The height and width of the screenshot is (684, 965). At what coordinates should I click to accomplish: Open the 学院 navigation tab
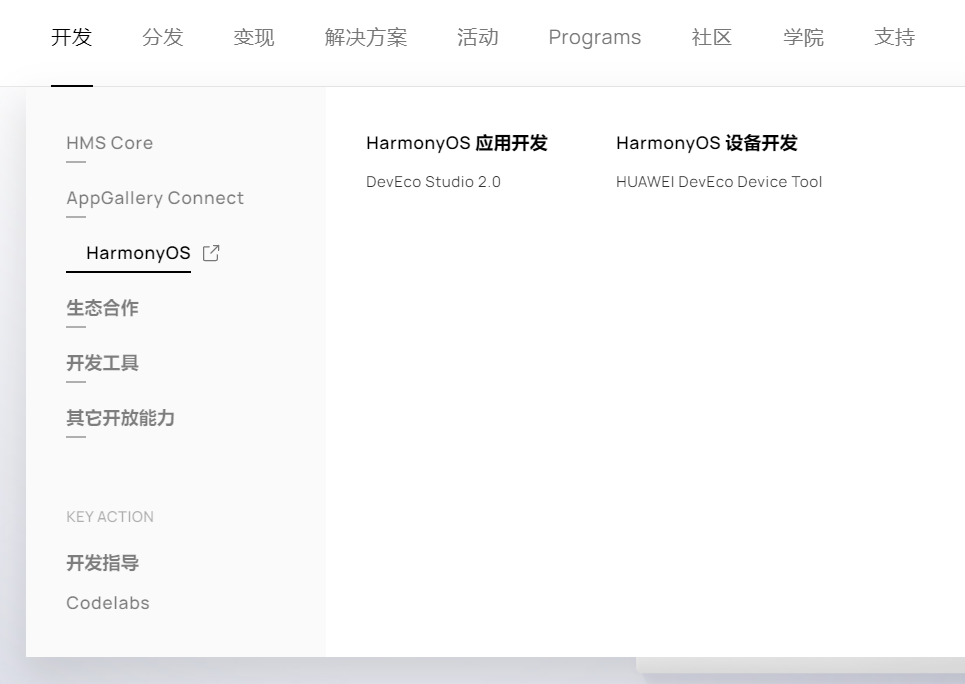tap(803, 37)
